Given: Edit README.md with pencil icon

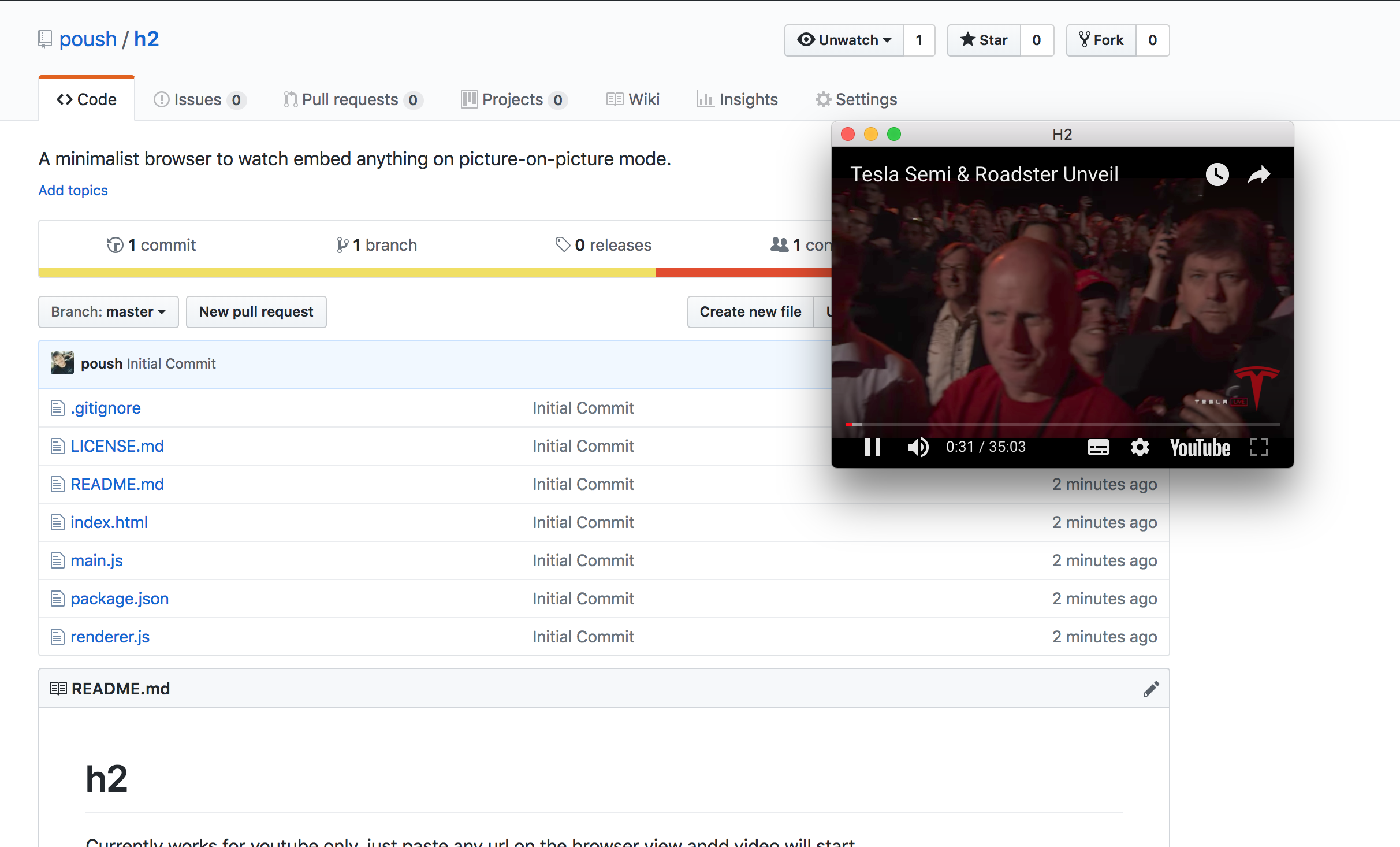Looking at the screenshot, I should [x=1150, y=689].
